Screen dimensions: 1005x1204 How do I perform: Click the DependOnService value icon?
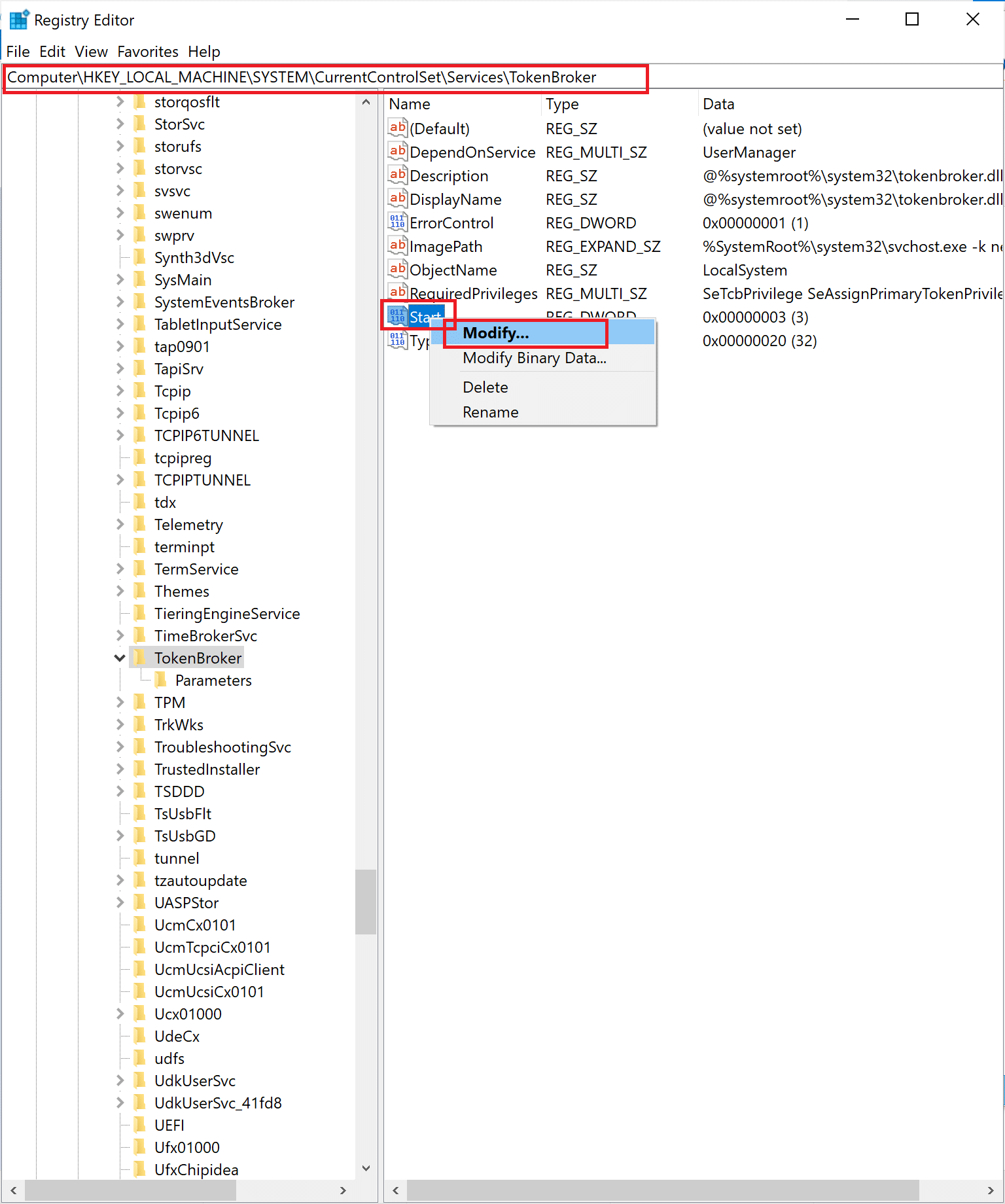pyautogui.click(x=397, y=152)
